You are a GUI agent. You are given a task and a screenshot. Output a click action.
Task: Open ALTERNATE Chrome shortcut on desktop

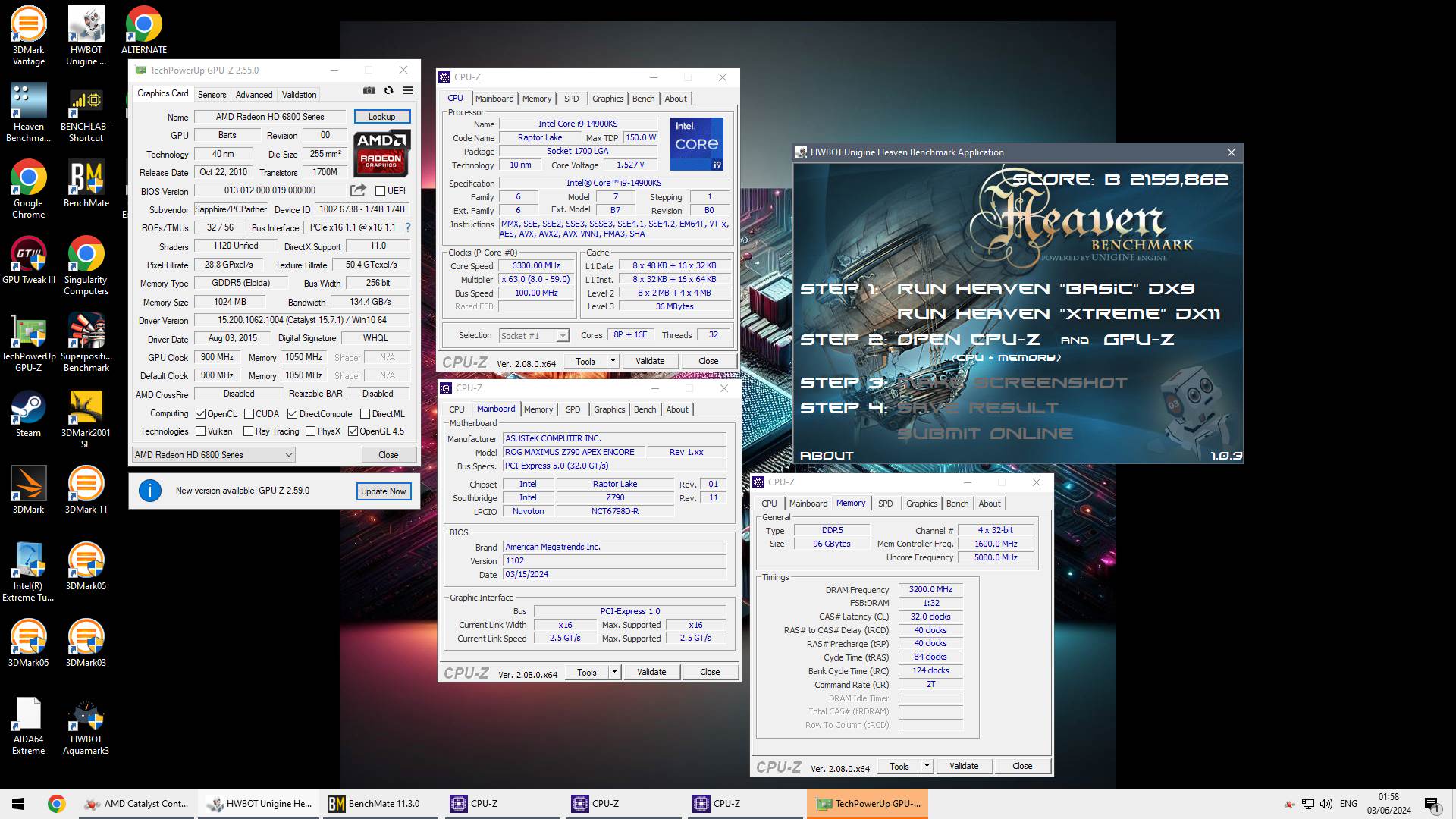click(143, 30)
